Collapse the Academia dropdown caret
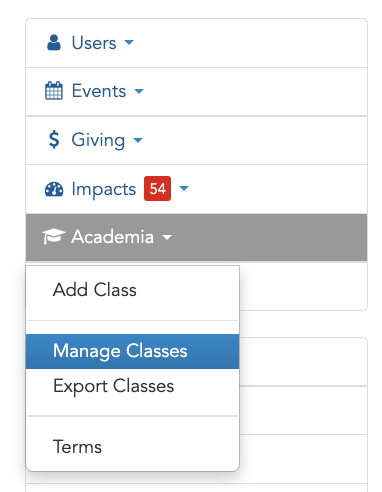 (167, 237)
